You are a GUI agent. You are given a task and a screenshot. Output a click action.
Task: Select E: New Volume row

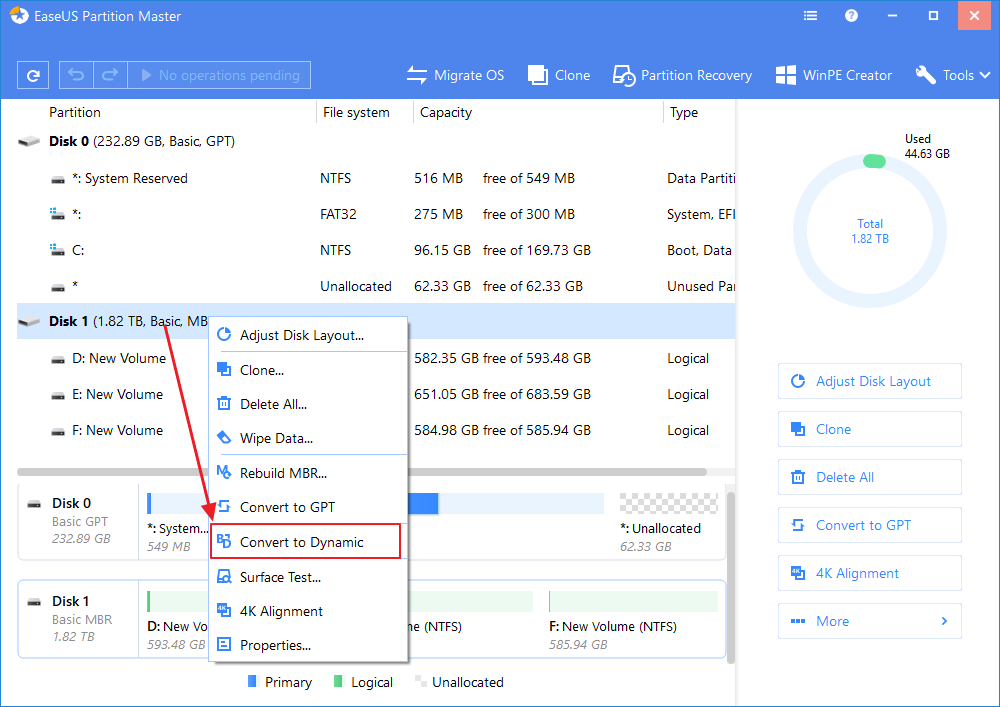376,395
